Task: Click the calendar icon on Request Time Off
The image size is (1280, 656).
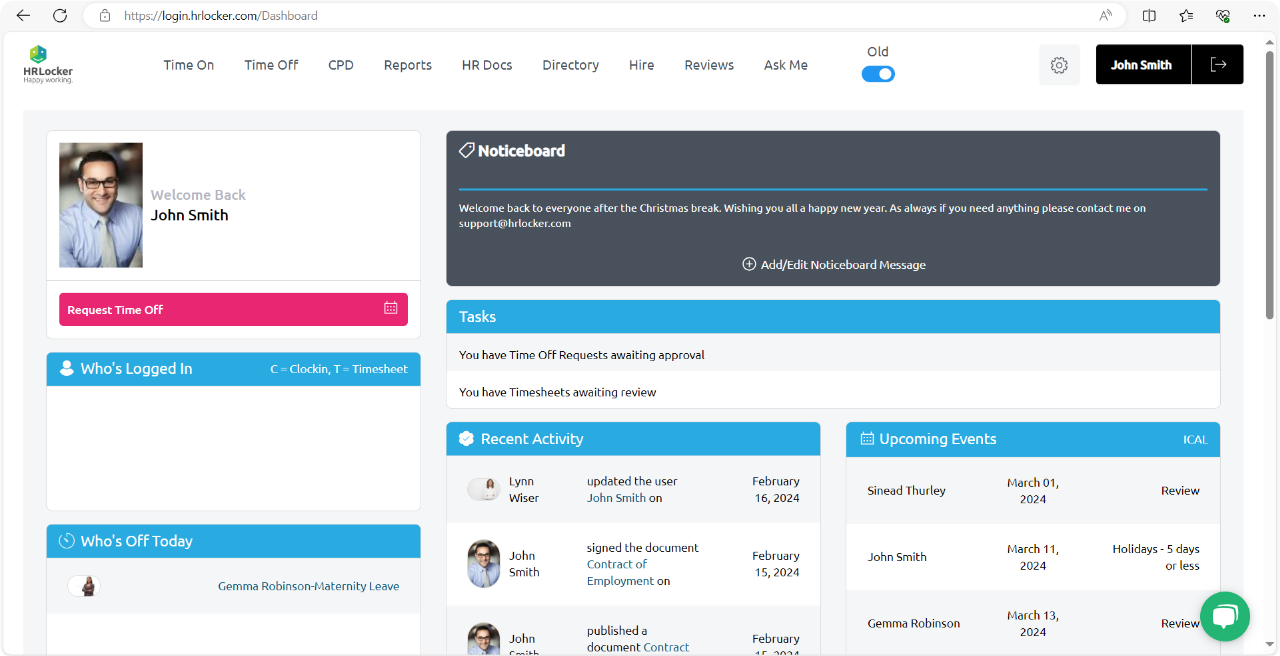Action: tap(391, 309)
